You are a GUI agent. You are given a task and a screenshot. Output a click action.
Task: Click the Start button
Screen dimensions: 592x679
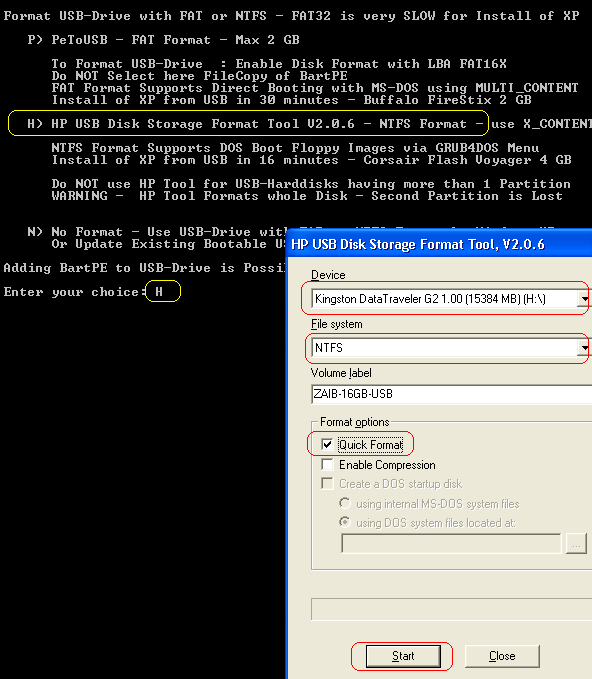coord(403,656)
